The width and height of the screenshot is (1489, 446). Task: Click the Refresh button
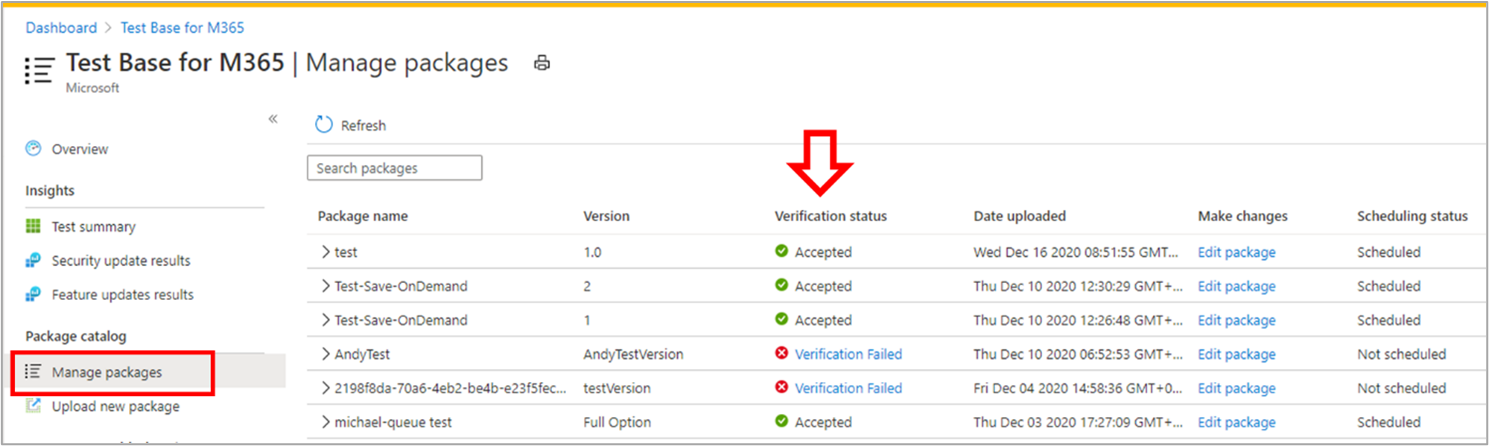pyautogui.click(x=351, y=125)
